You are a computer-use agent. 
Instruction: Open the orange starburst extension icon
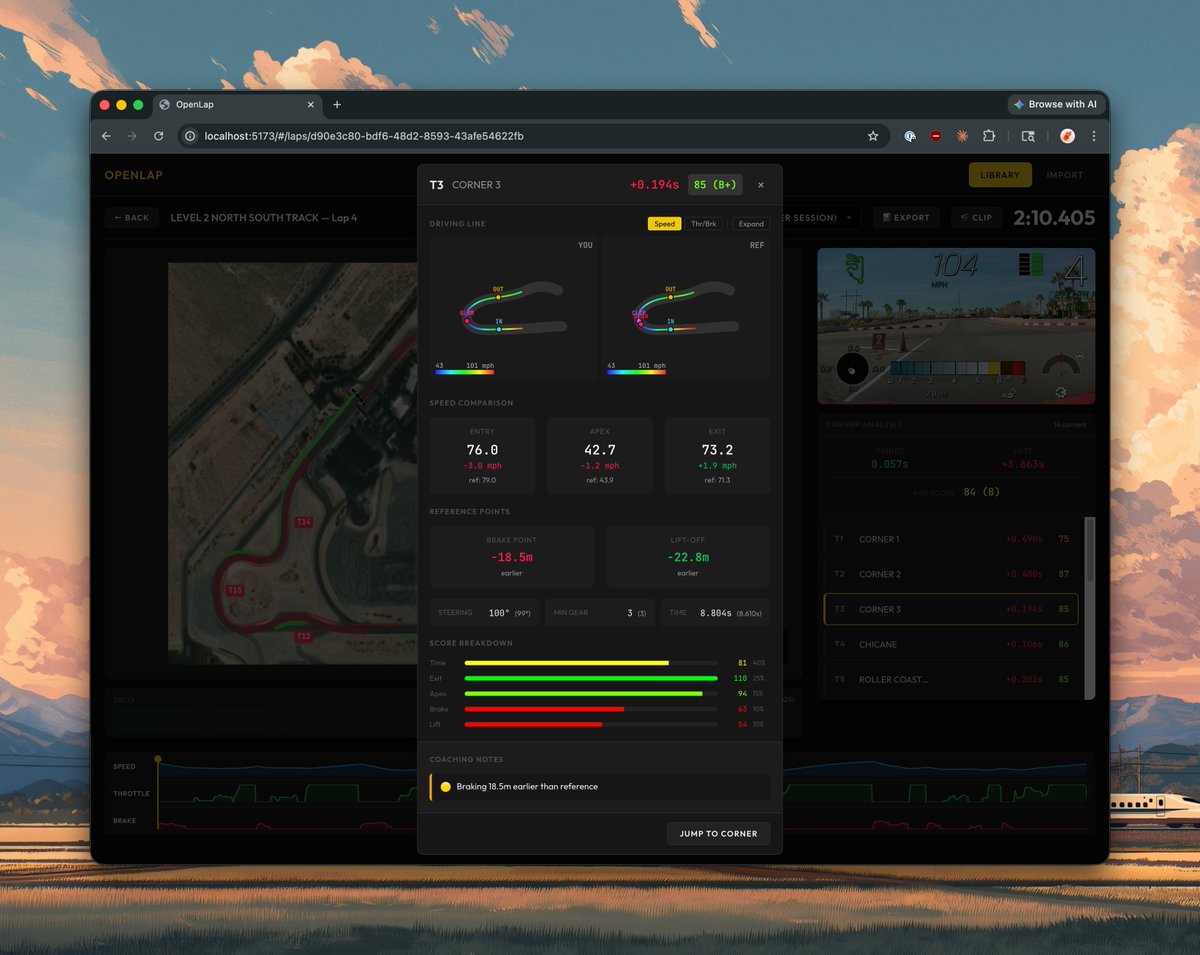961,136
